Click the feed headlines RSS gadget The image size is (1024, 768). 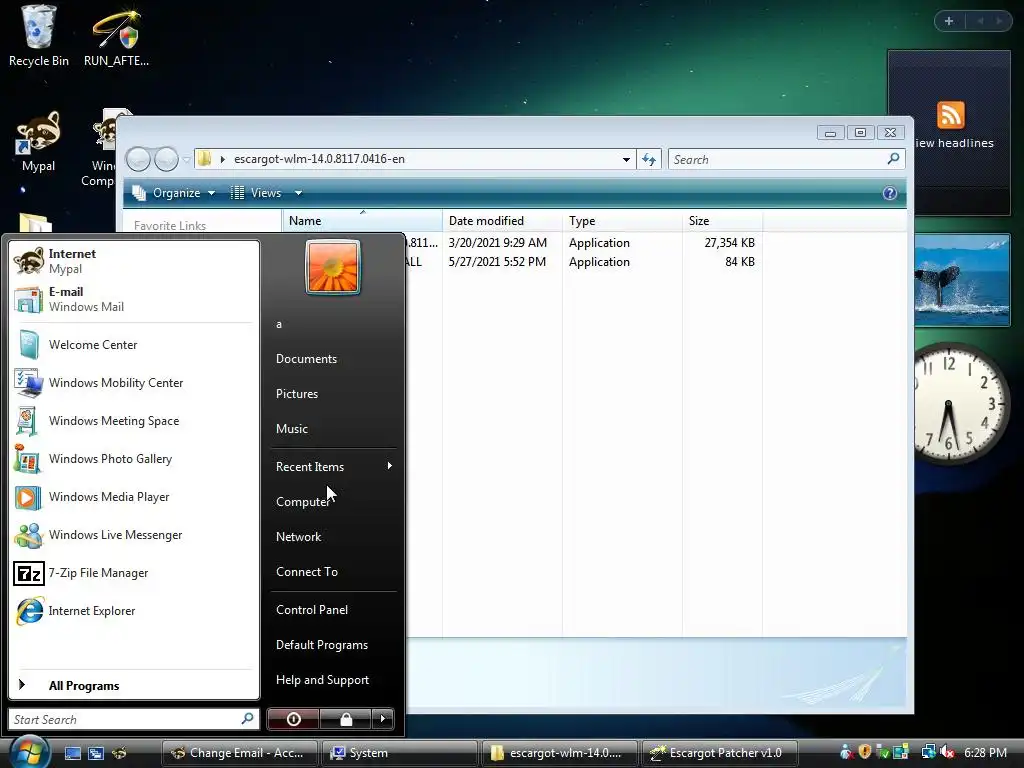[x=949, y=133]
